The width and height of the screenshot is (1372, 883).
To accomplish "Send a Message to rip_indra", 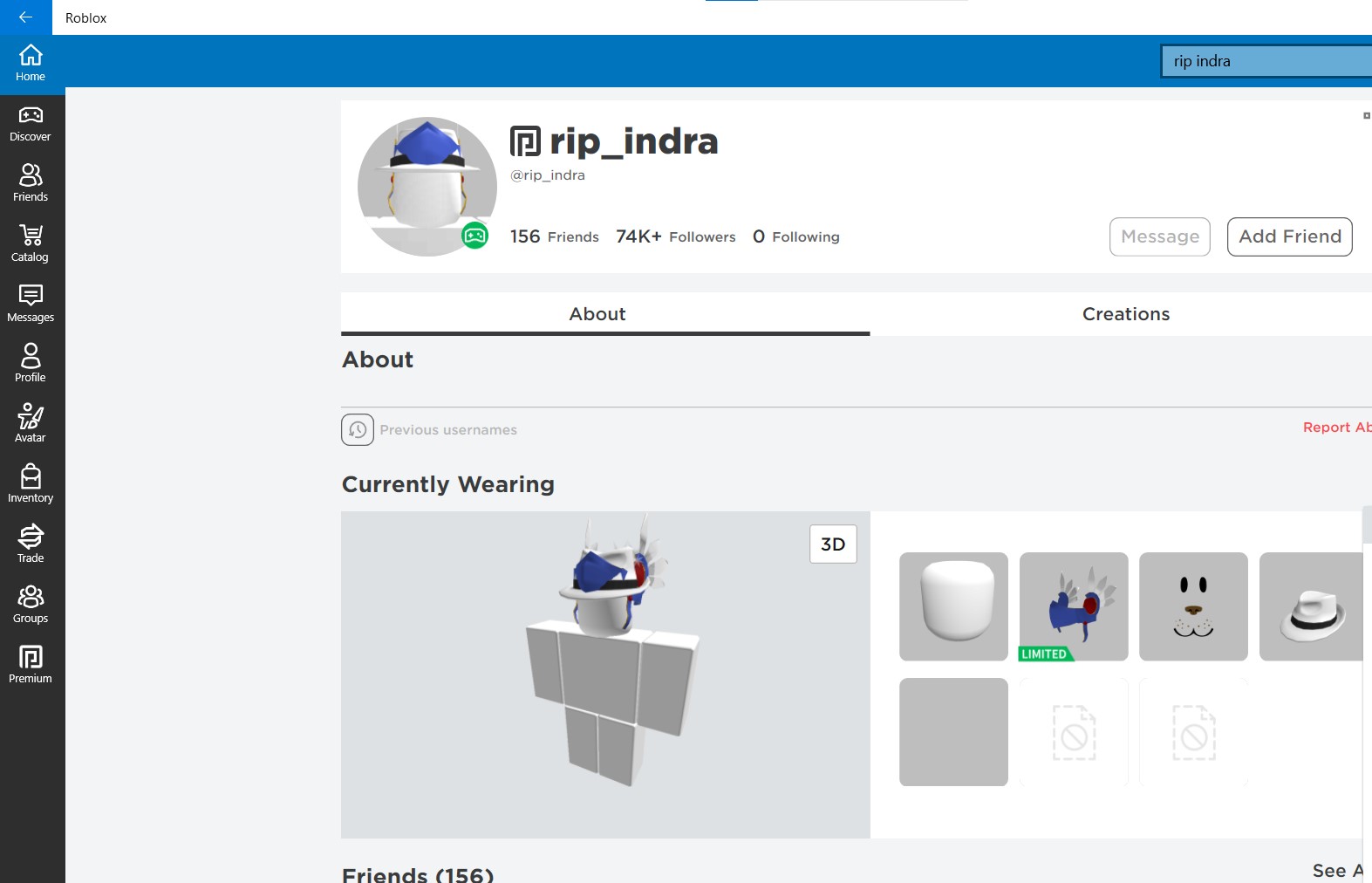I will click(1160, 236).
